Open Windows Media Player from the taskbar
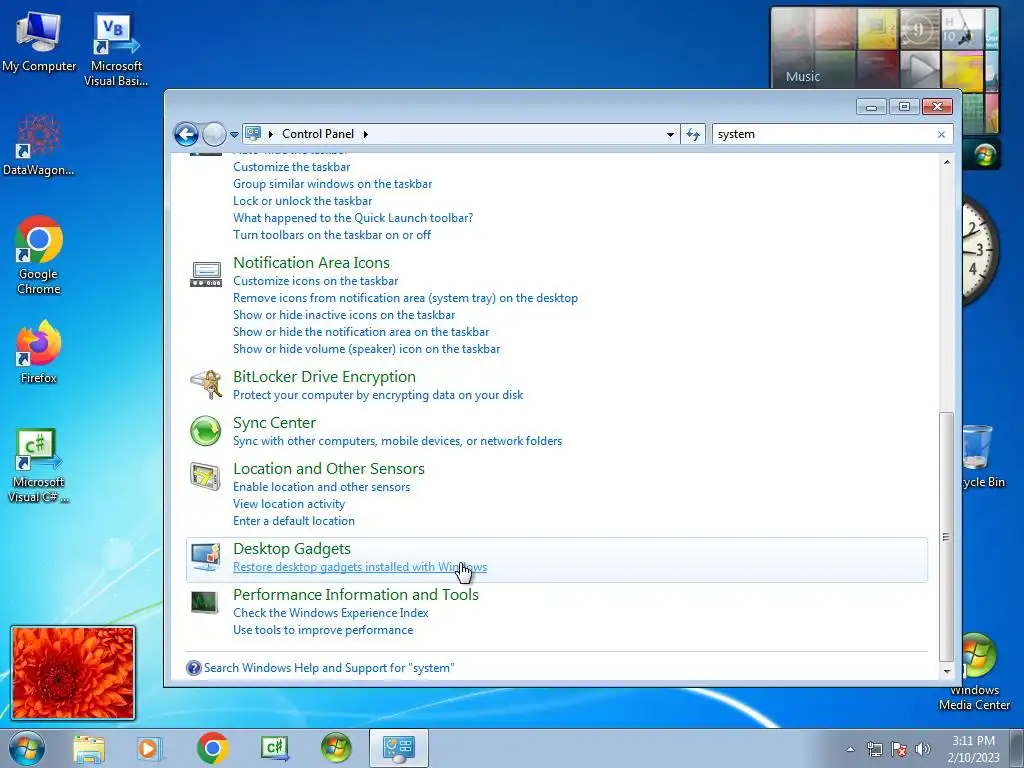 click(149, 748)
